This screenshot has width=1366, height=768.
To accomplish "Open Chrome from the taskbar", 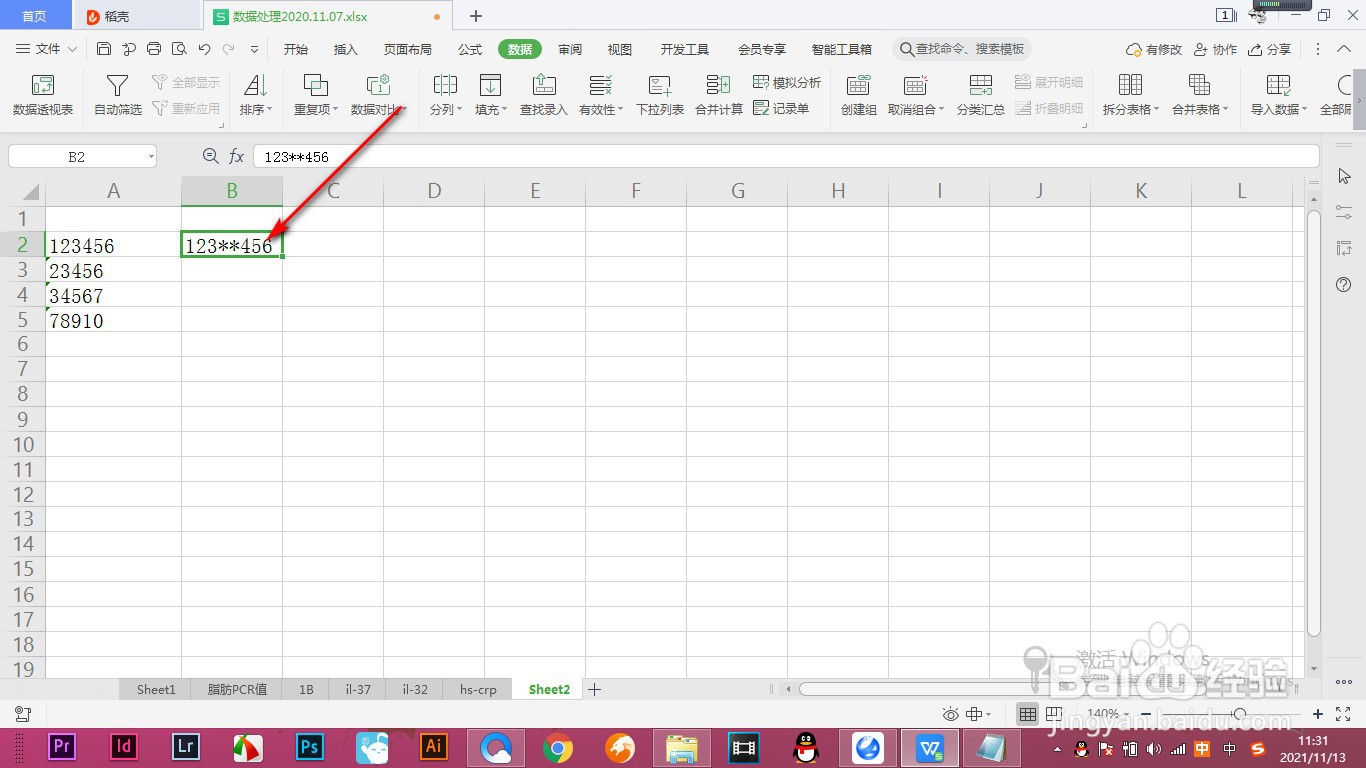I will click(x=558, y=747).
